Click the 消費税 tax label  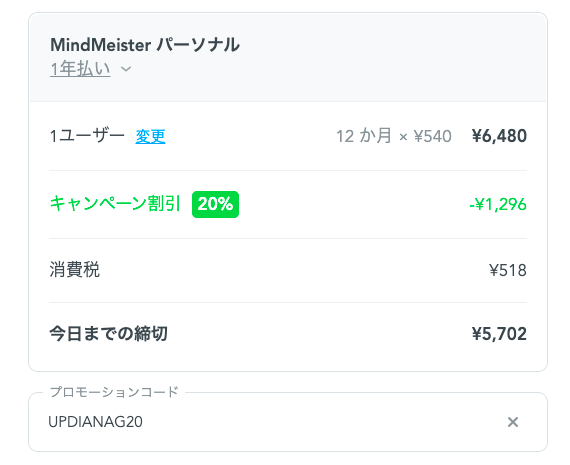tap(75, 270)
